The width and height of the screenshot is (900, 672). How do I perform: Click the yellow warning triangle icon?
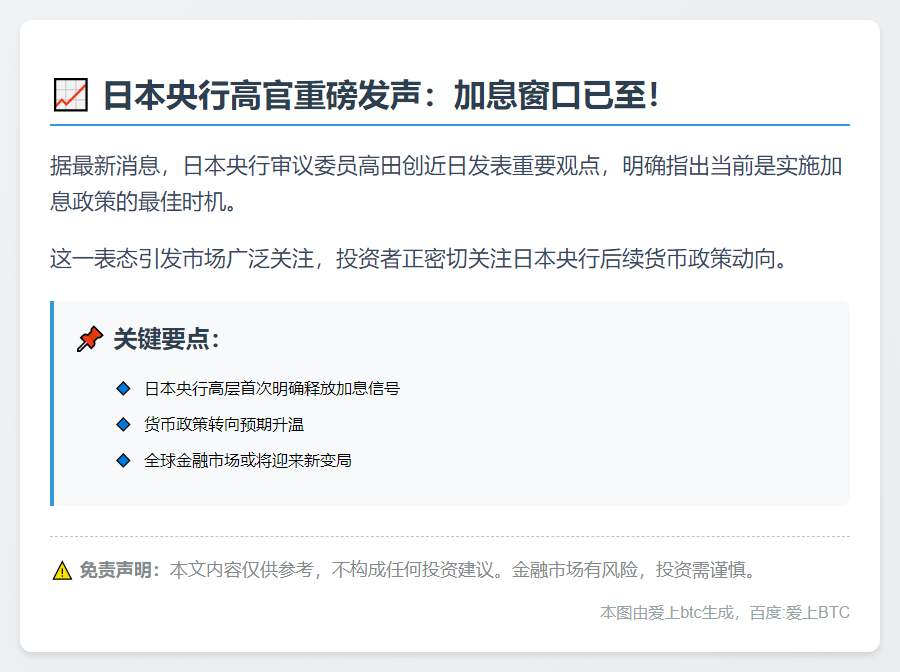62,571
